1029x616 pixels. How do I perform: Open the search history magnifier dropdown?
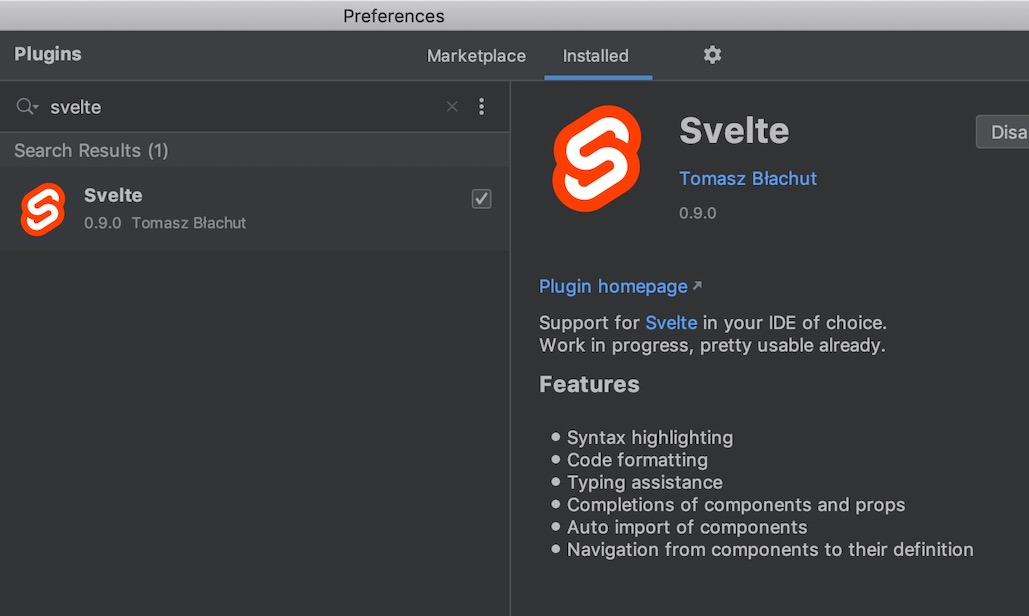tap(27, 106)
